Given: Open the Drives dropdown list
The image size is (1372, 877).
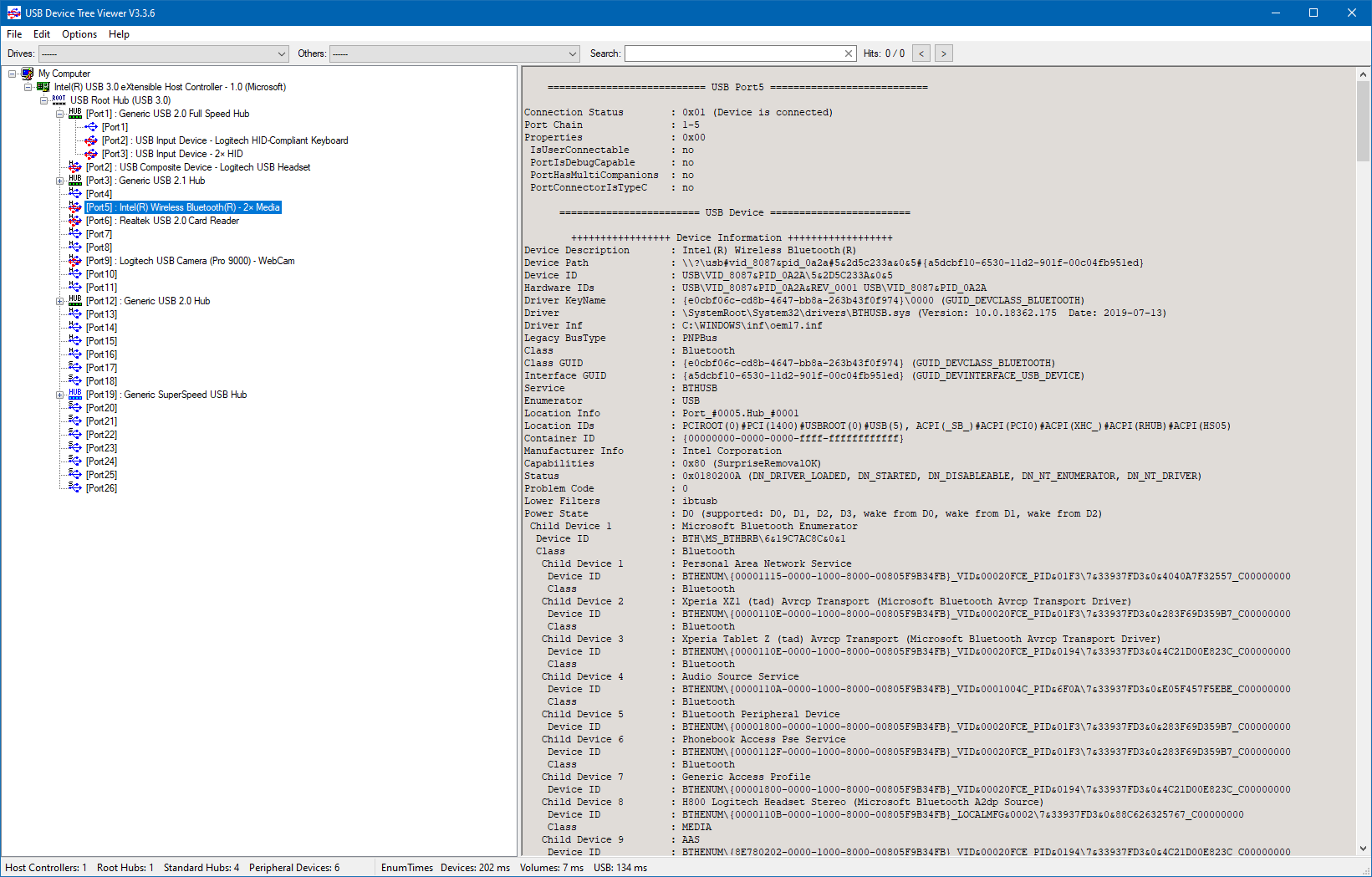Looking at the screenshot, I should (x=281, y=54).
